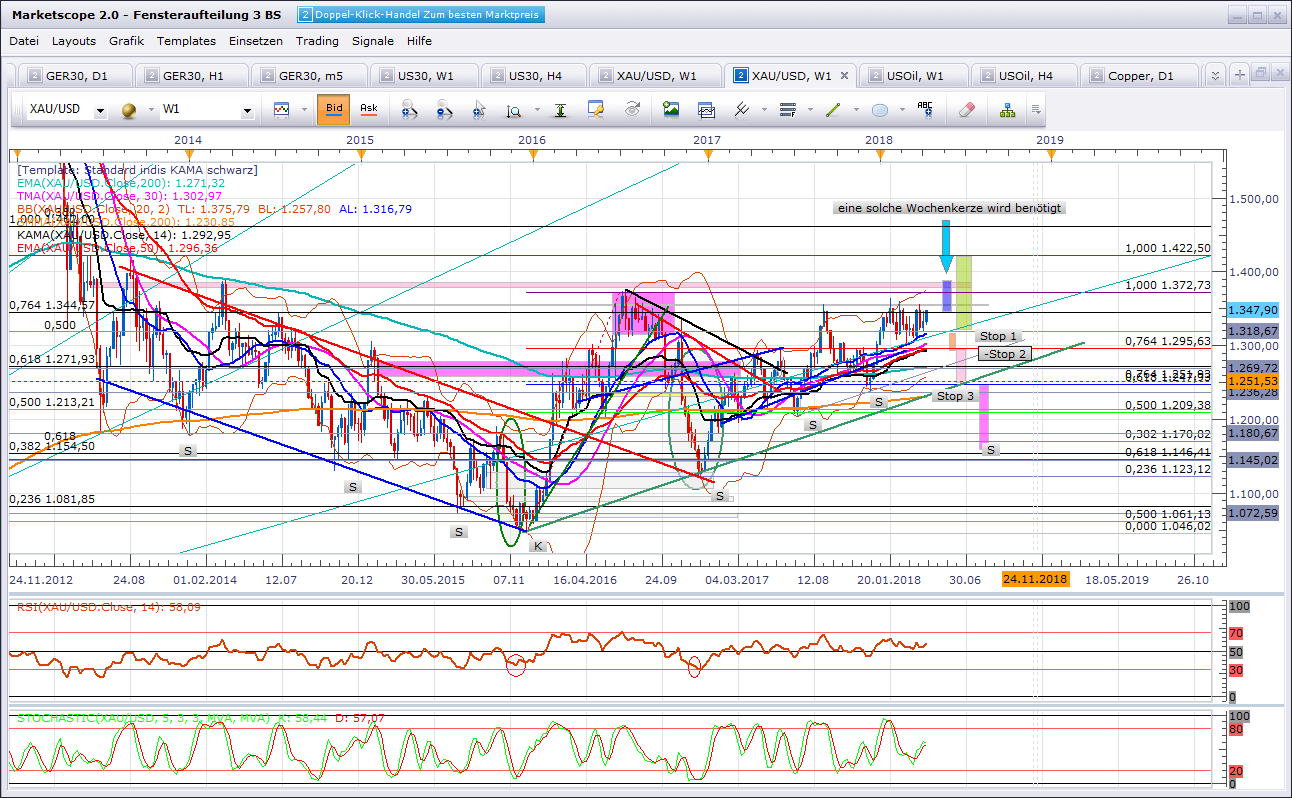Open the Trading menu
The width and height of the screenshot is (1292, 798).
pos(317,41)
